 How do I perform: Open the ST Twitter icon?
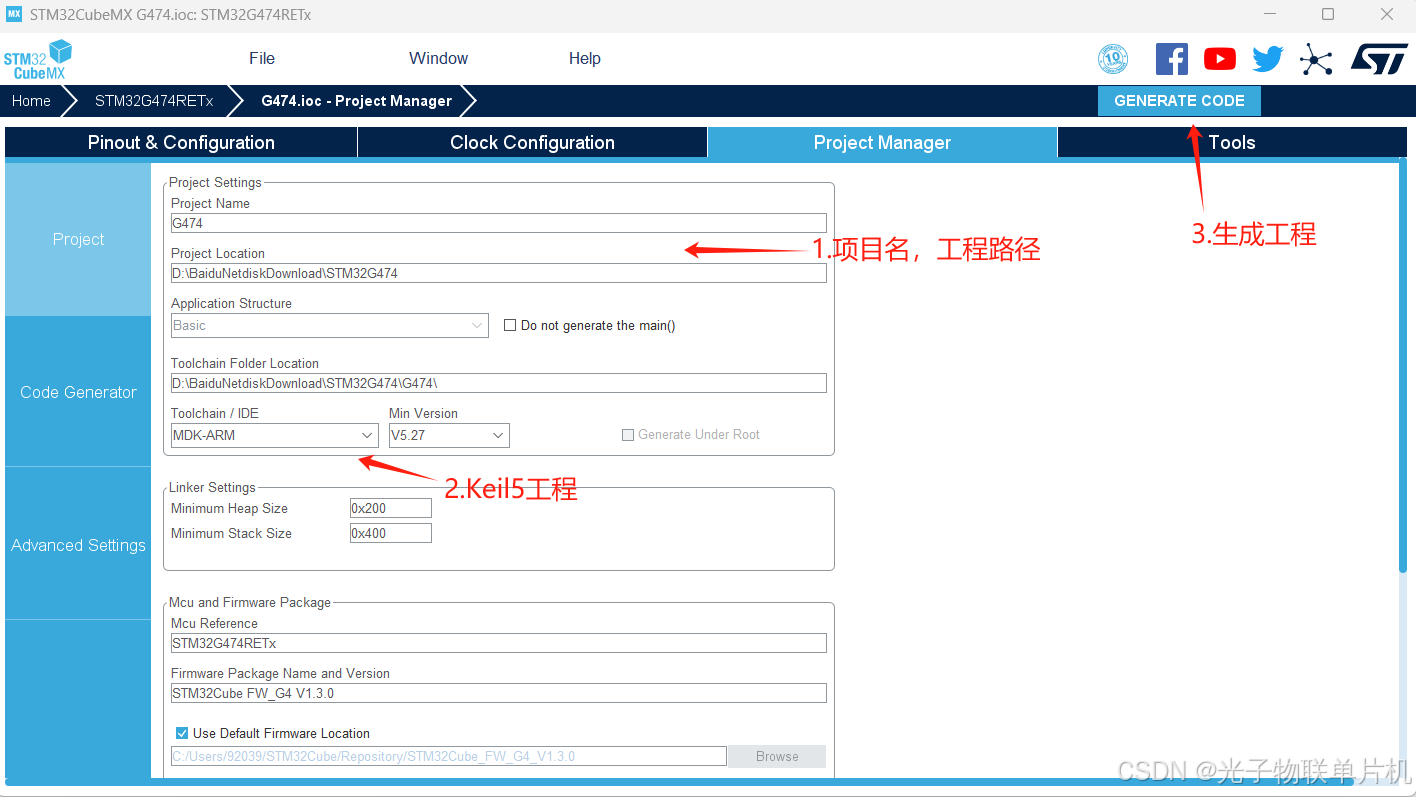click(x=1267, y=59)
